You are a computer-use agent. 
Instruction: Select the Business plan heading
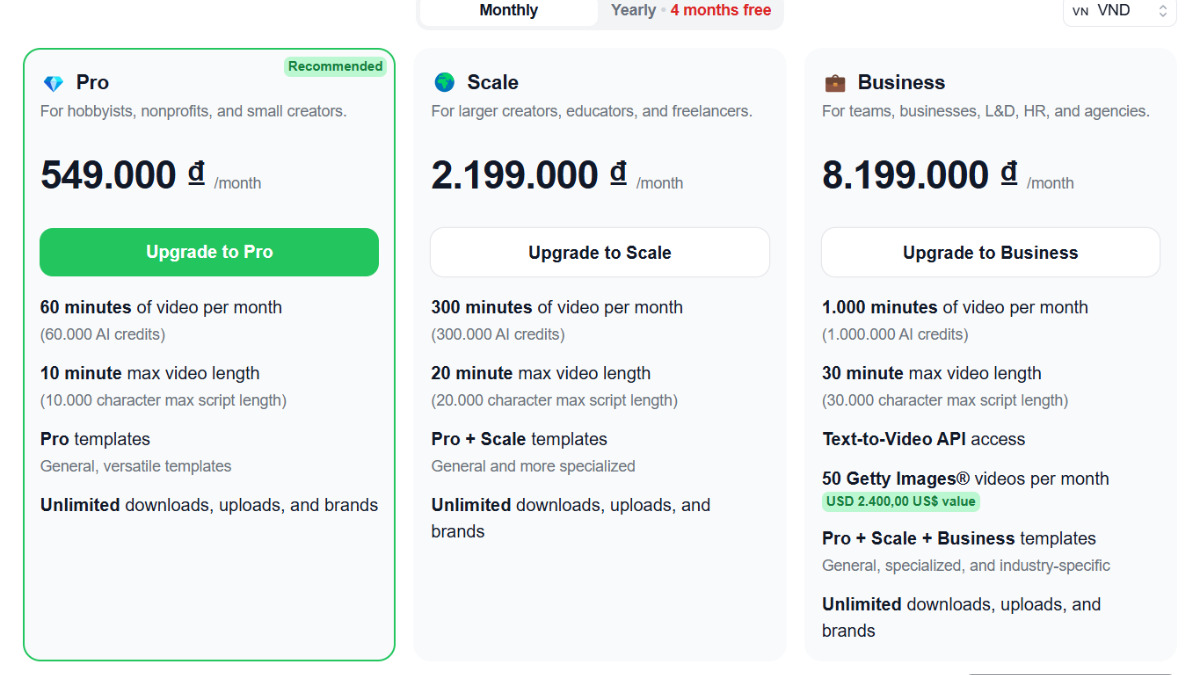point(901,82)
